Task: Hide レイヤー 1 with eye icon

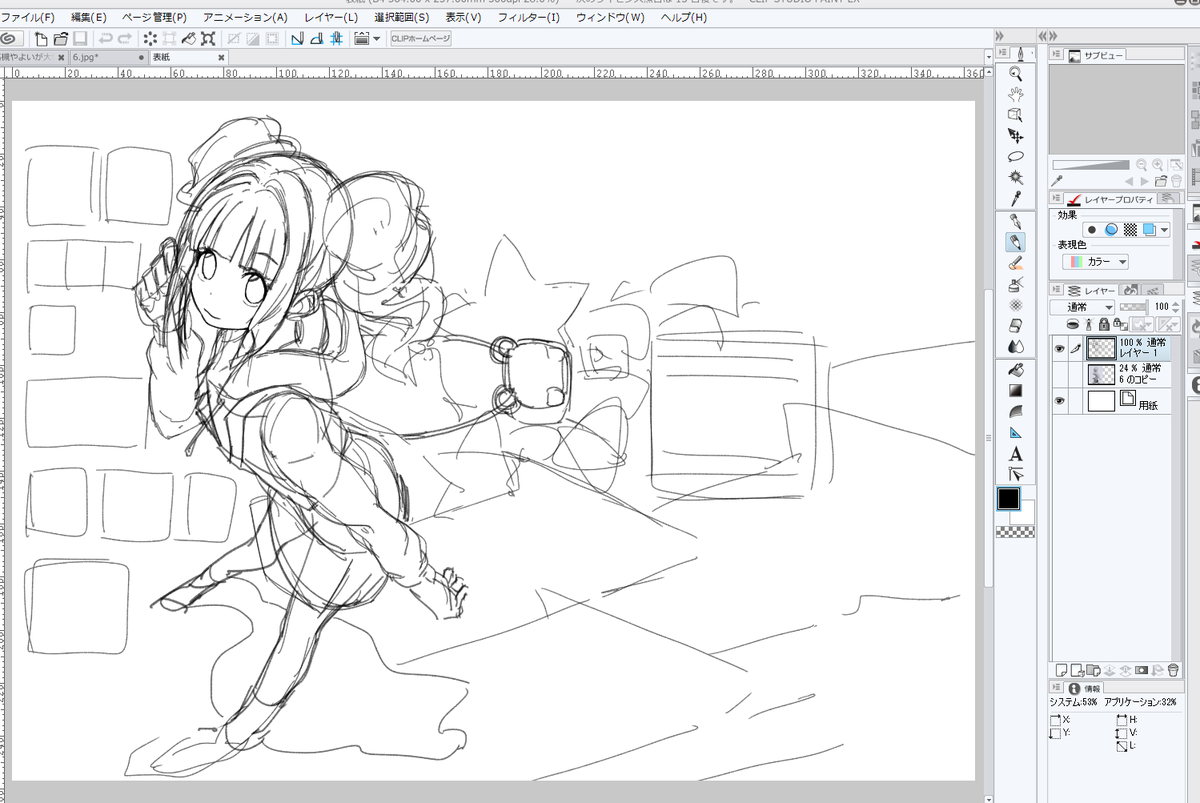Action: (1059, 349)
